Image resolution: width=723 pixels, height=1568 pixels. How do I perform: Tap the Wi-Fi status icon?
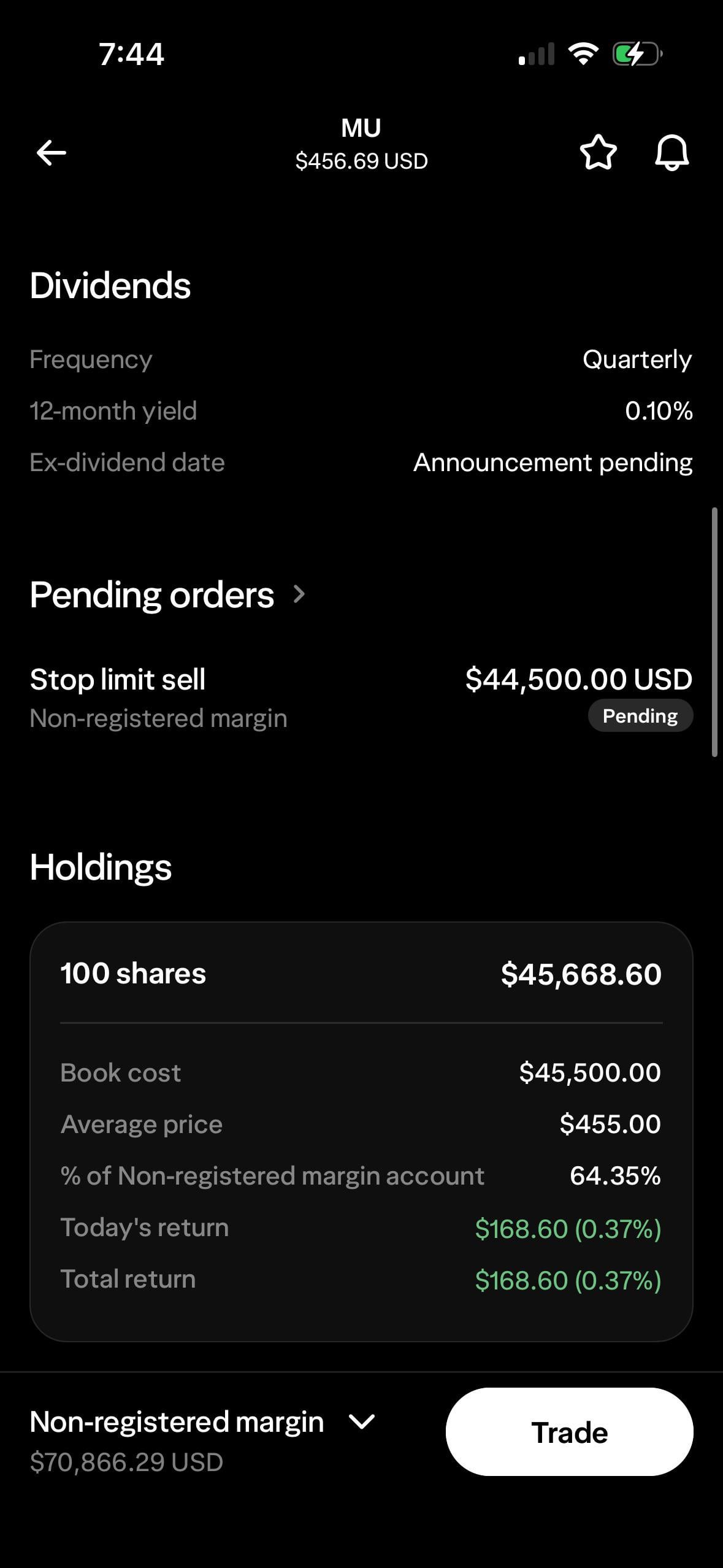pos(583,54)
